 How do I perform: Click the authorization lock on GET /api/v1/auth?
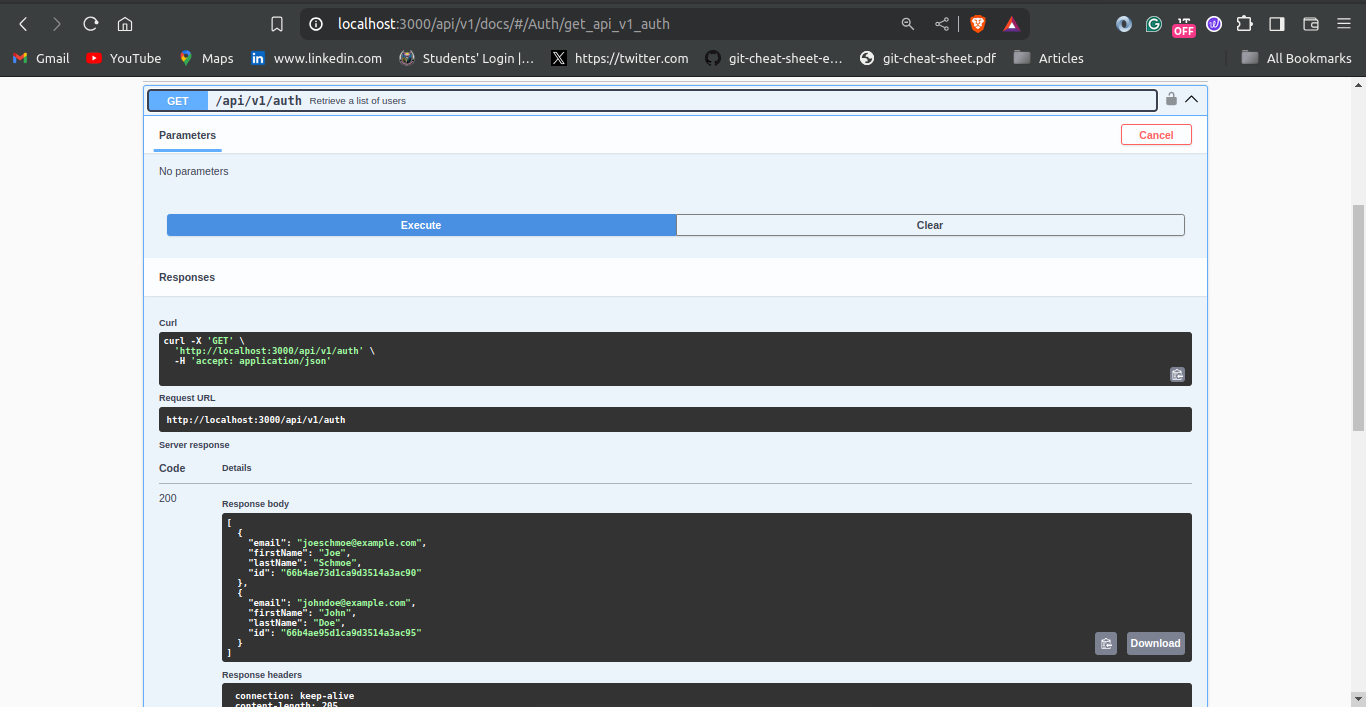pyautogui.click(x=1171, y=99)
